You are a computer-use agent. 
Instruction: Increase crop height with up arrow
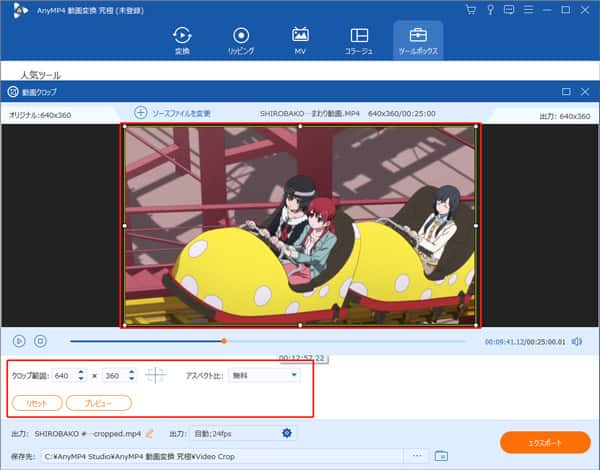pyautogui.click(x=132, y=372)
